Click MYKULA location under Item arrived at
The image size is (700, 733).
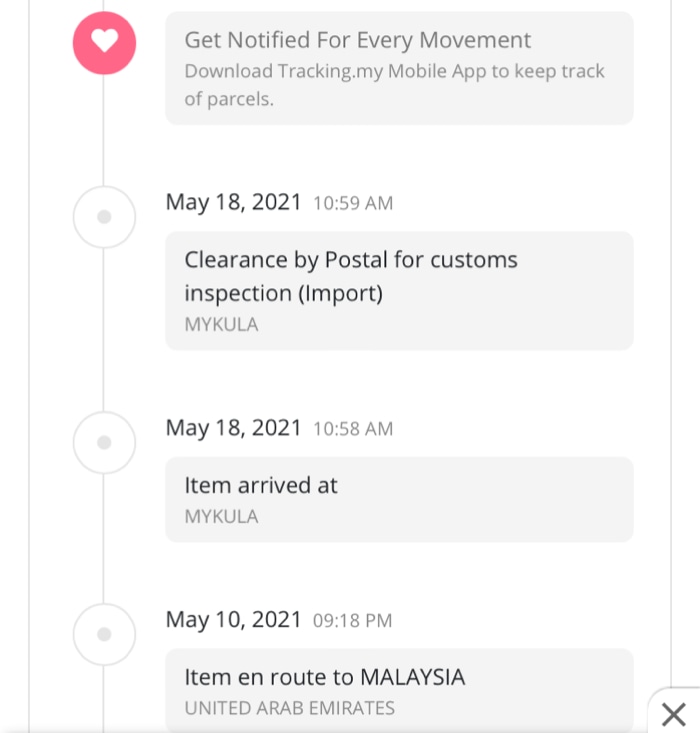pyautogui.click(x=221, y=517)
